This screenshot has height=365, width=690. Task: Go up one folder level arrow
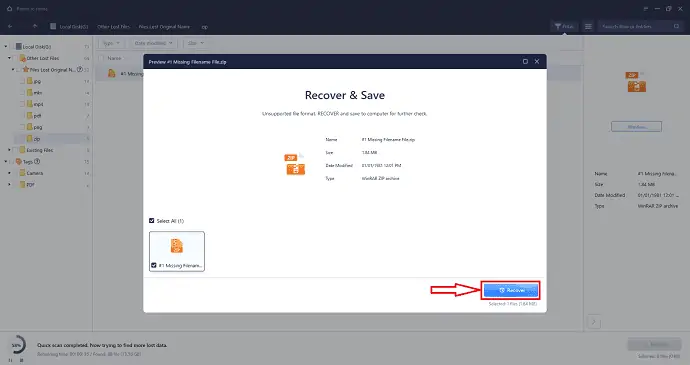pyautogui.click(x=35, y=26)
